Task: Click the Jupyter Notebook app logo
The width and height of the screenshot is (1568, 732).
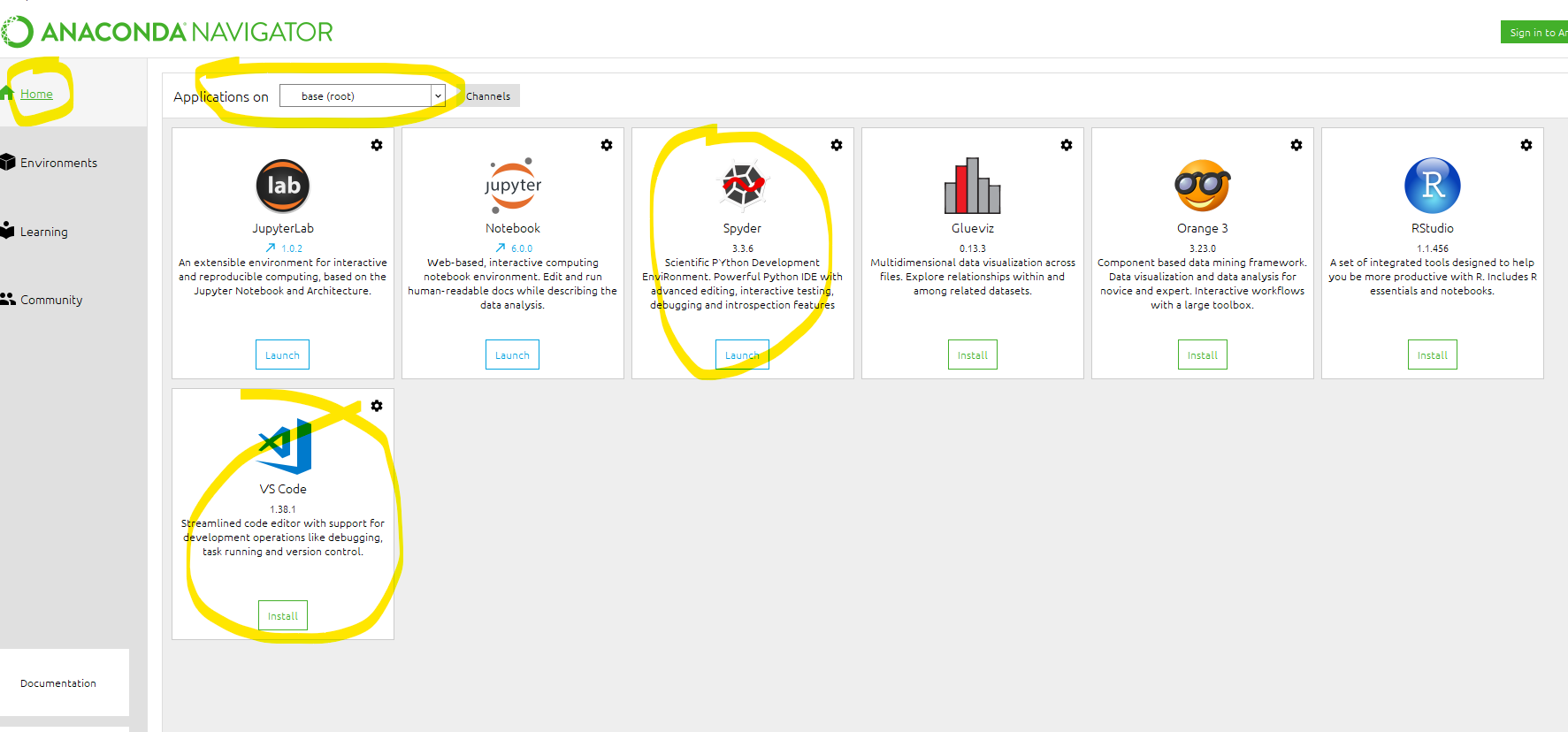Action: click(513, 186)
